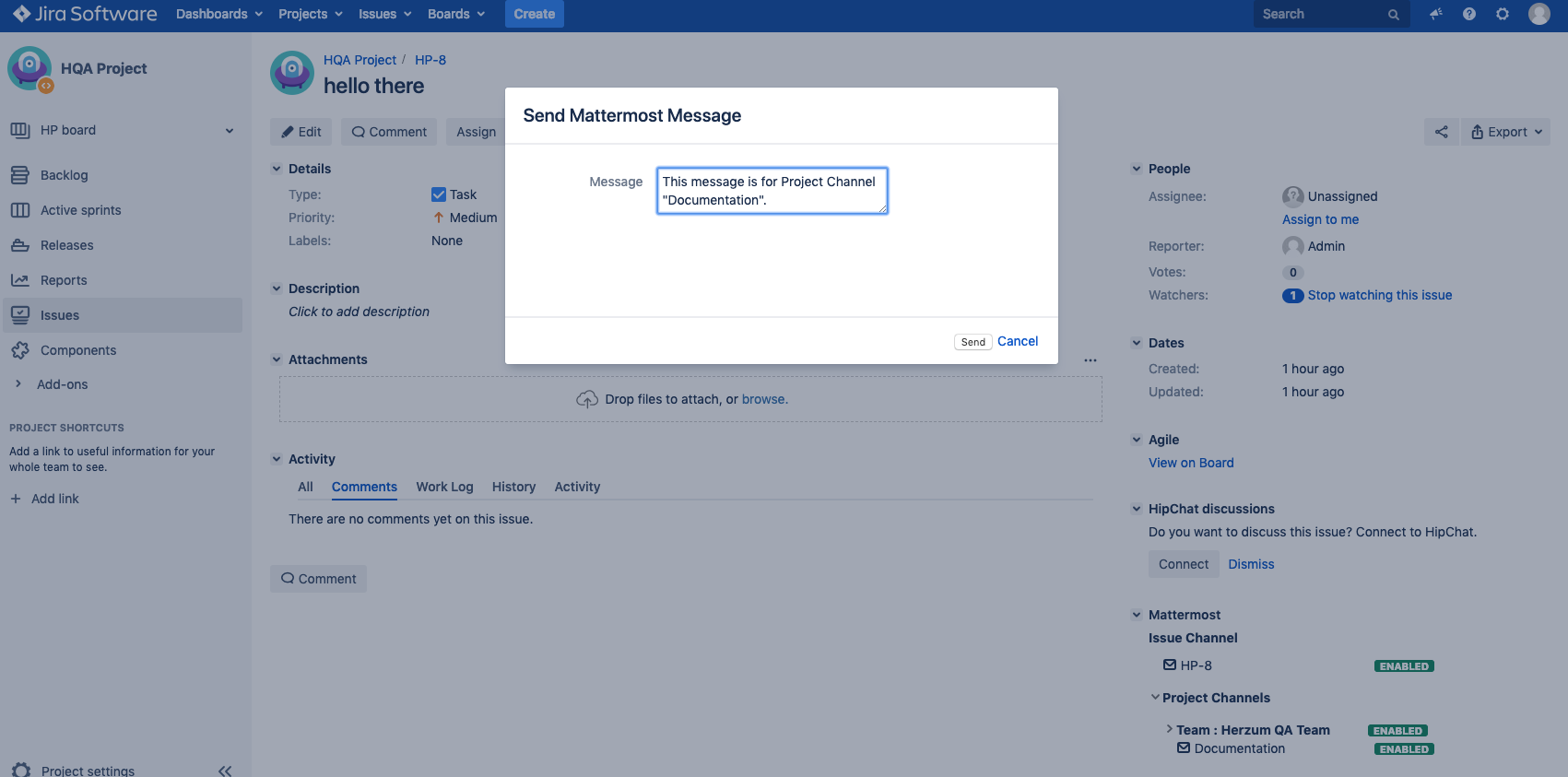
Task: Click Cancel in the Mattermost dialog
Action: click(1018, 341)
